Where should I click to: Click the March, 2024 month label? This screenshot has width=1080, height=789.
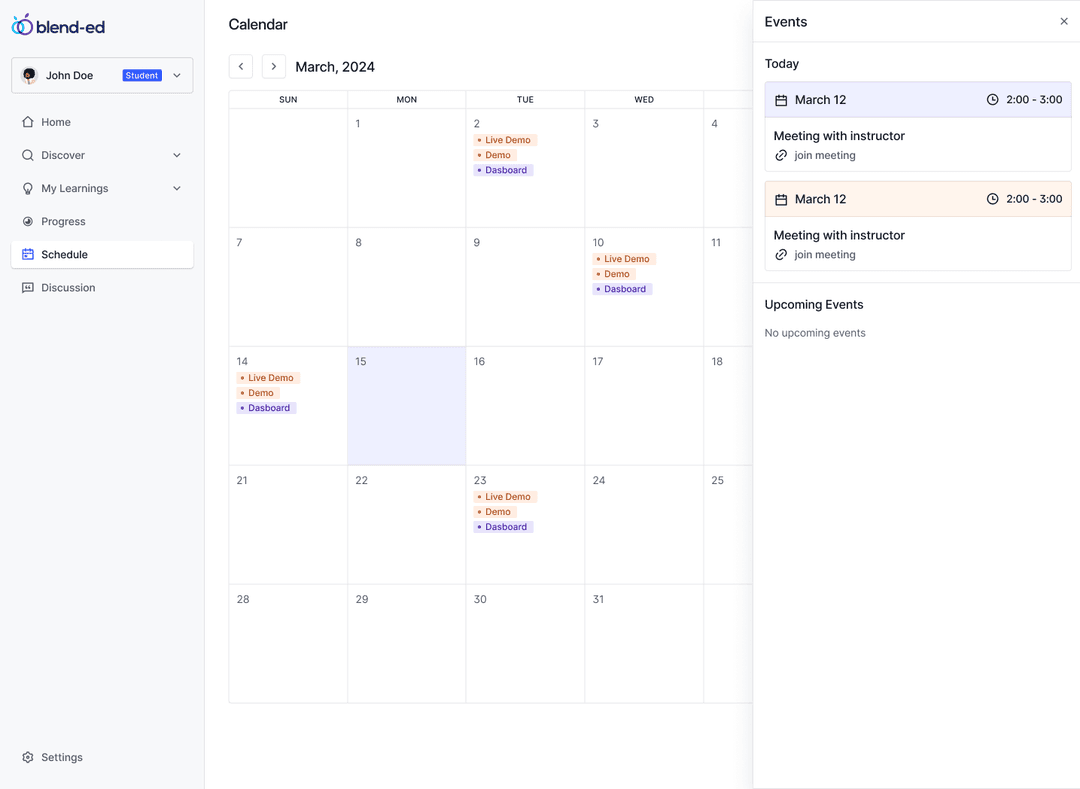tap(335, 67)
